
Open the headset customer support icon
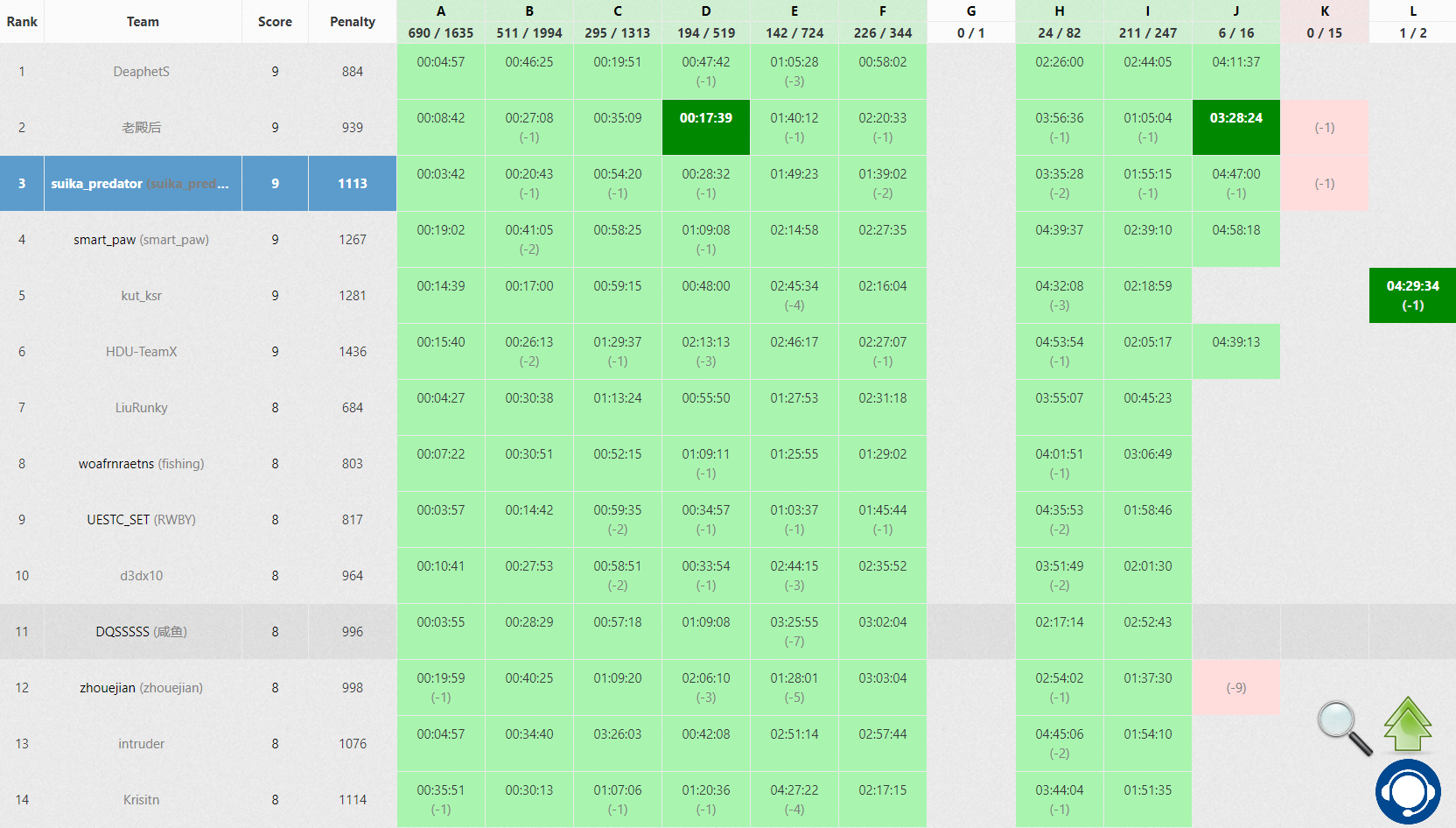point(1407,791)
